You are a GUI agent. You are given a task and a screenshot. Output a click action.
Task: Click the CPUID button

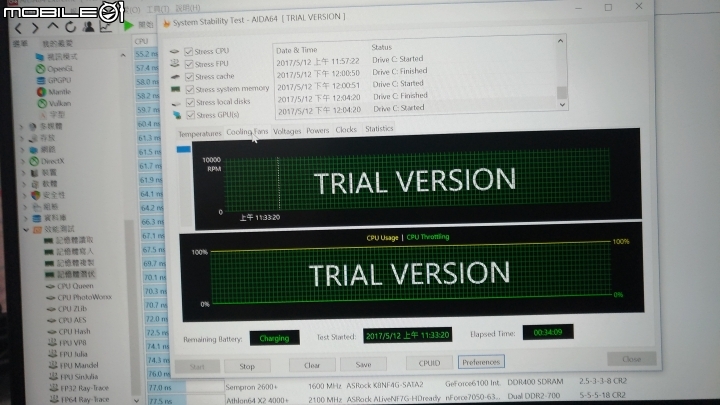coord(429,363)
